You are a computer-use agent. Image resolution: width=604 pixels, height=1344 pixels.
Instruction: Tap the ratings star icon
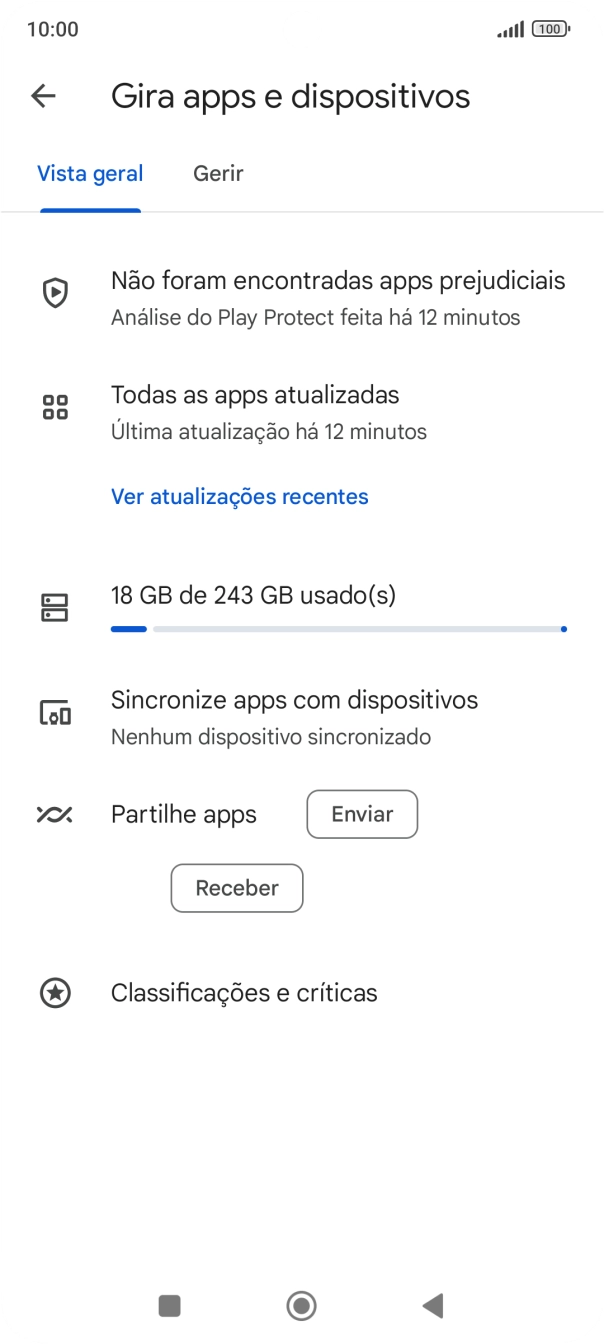55,993
